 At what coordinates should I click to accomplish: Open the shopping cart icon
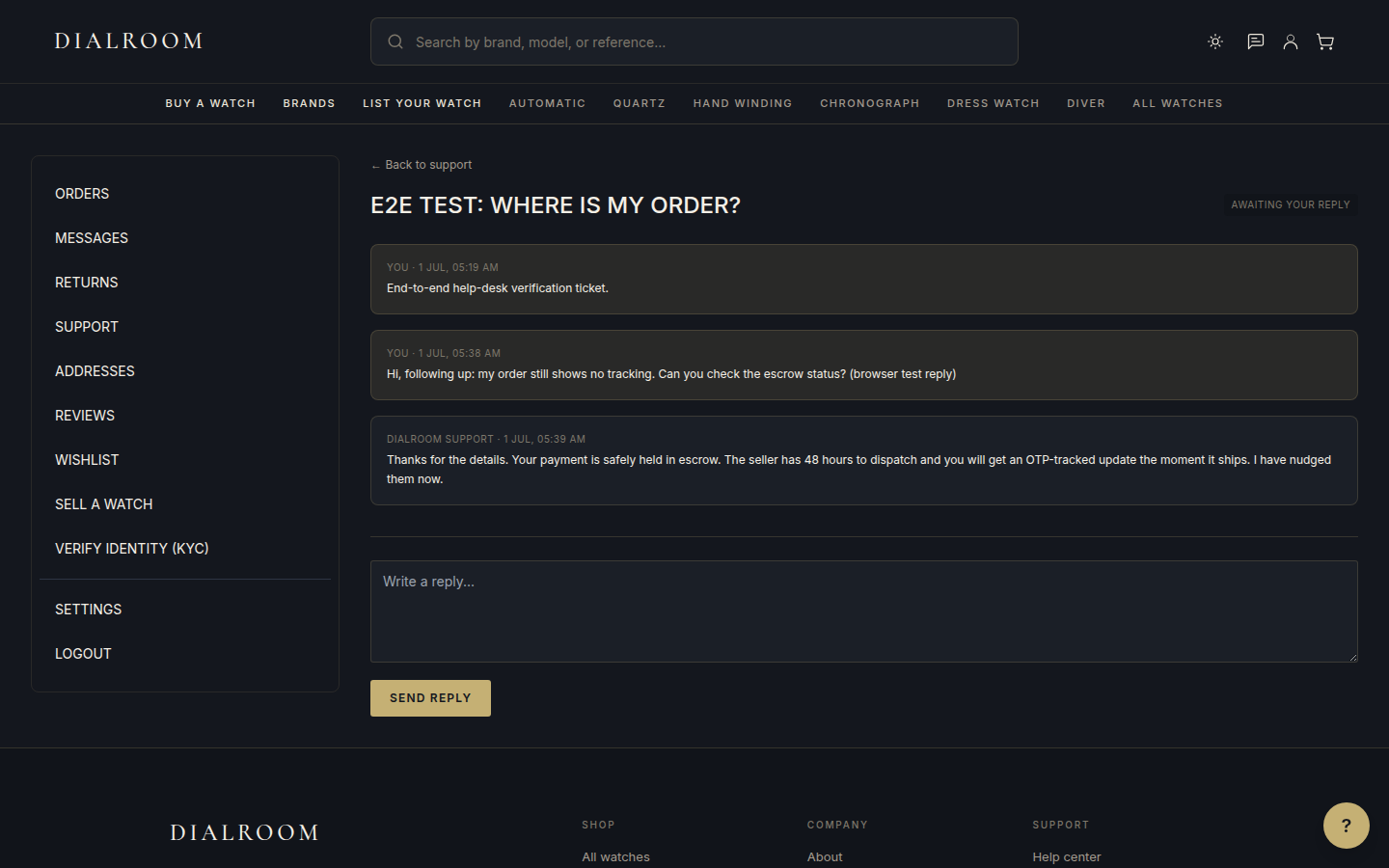1325,41
